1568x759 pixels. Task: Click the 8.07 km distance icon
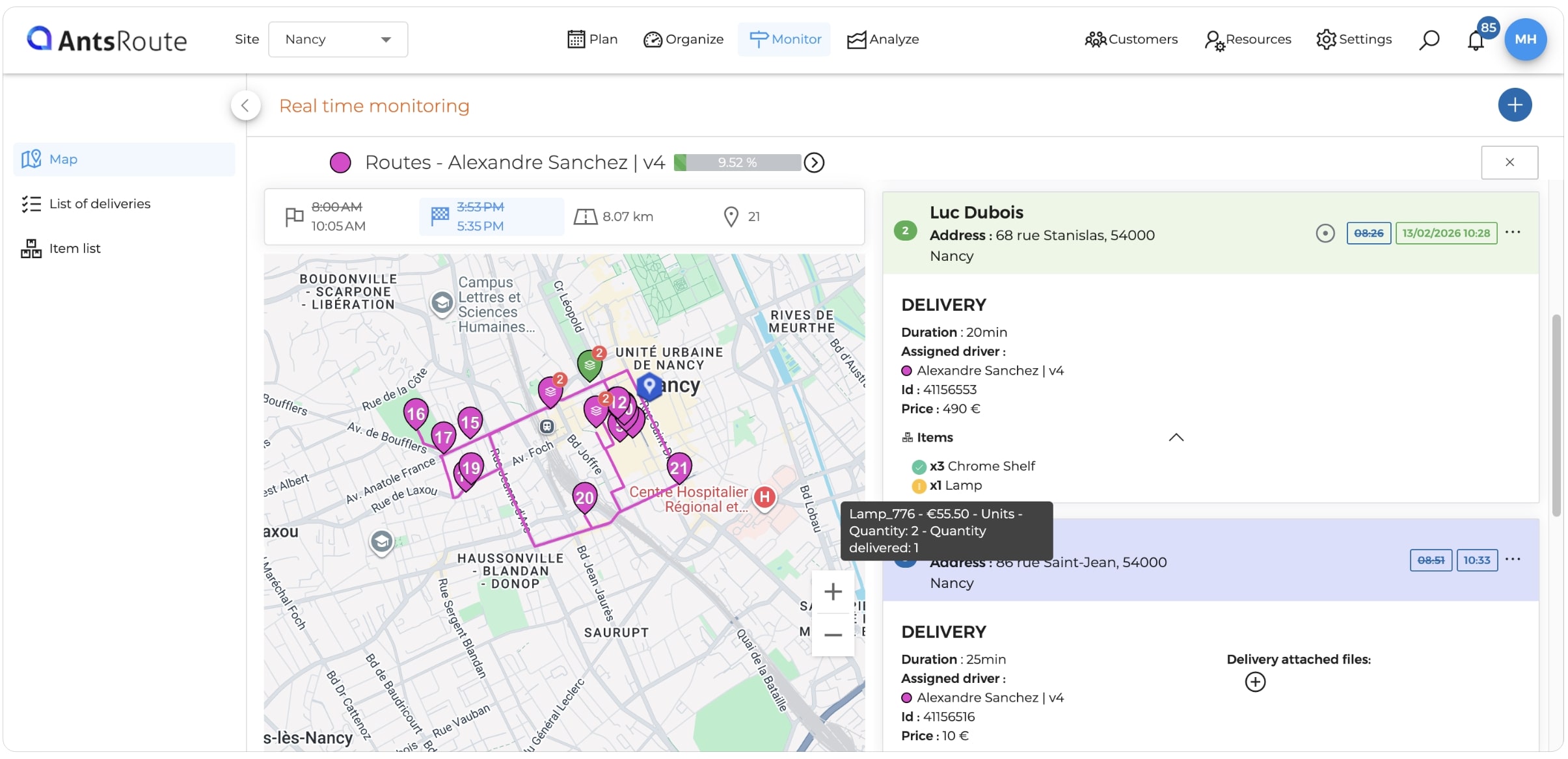click(585, 217)
